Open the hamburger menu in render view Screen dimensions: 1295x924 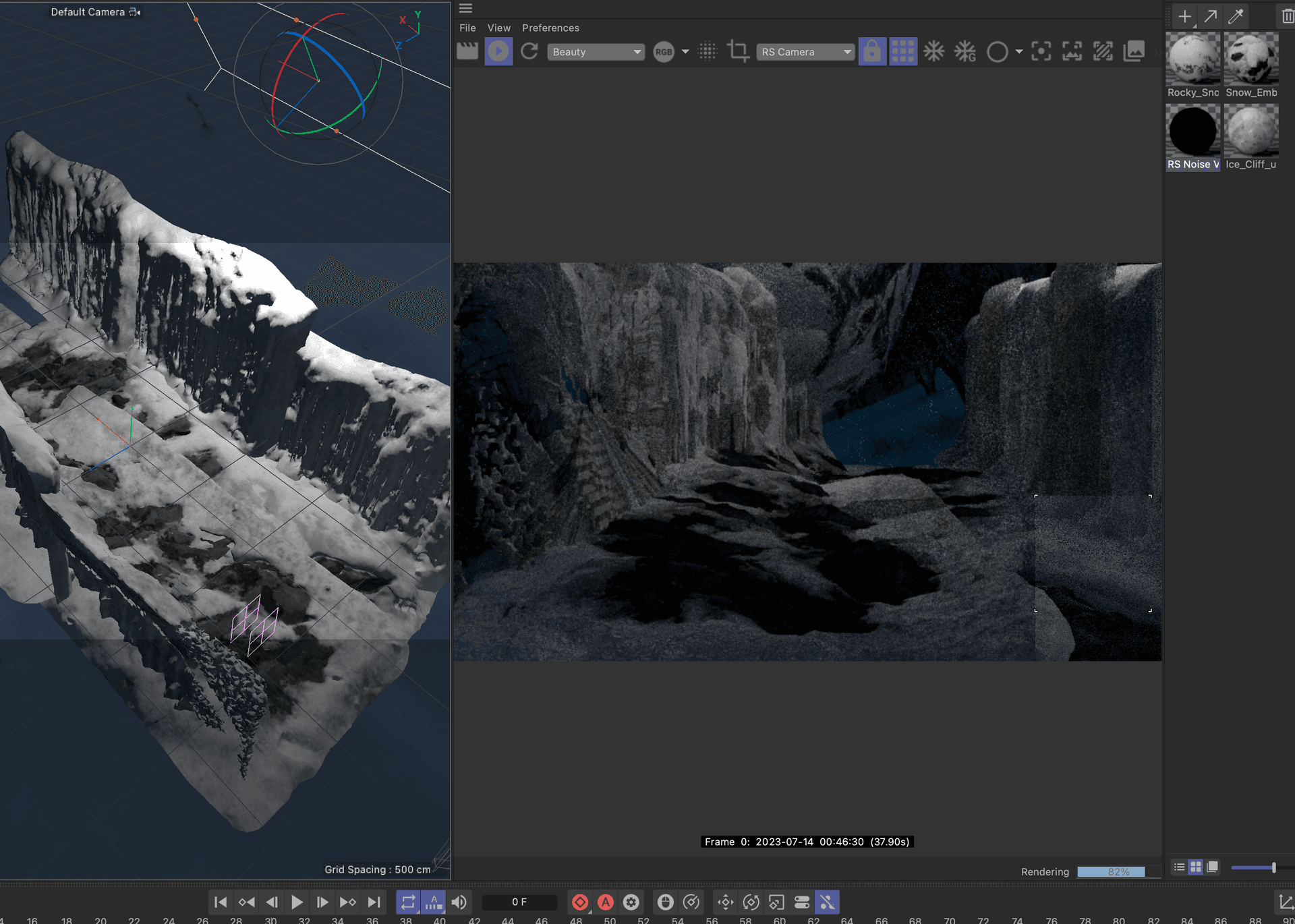click(x=465, y=9)
